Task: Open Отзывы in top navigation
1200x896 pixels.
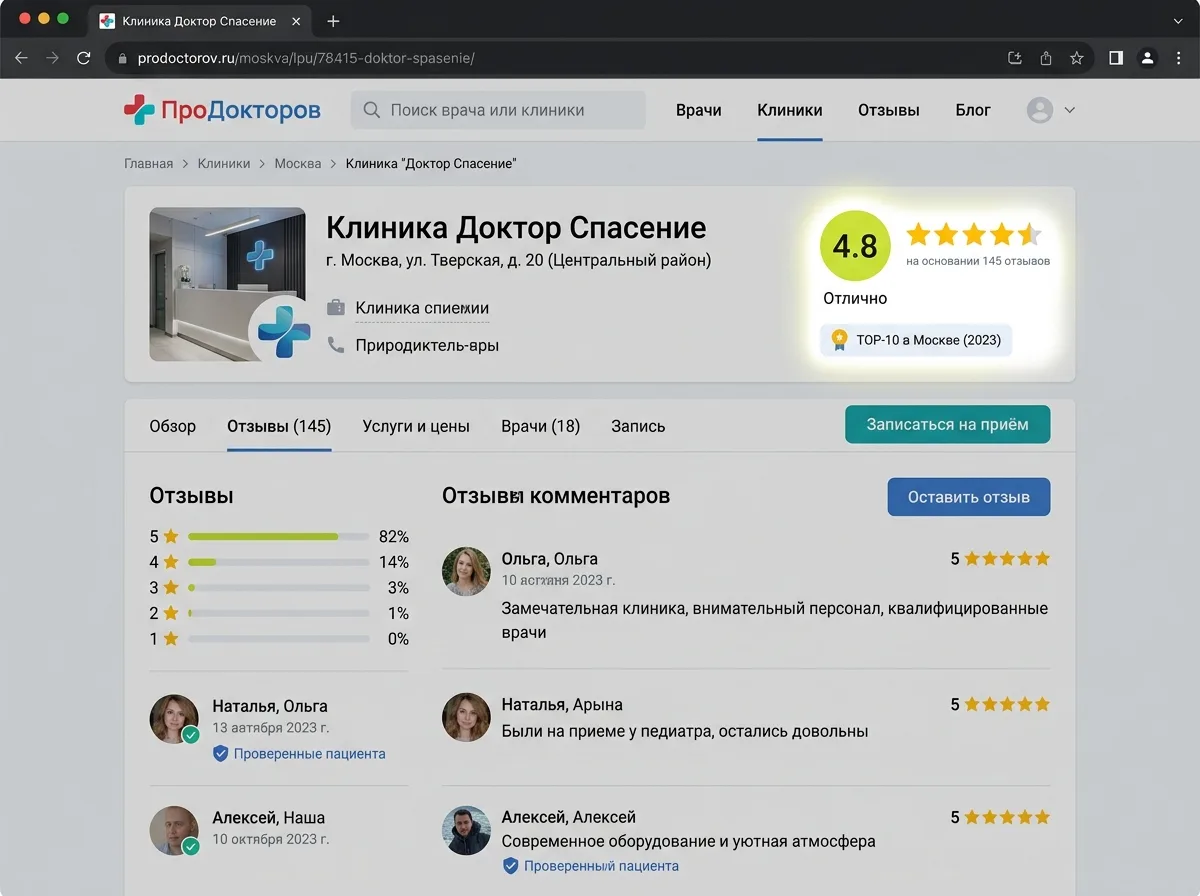Action: coord(889,110)
